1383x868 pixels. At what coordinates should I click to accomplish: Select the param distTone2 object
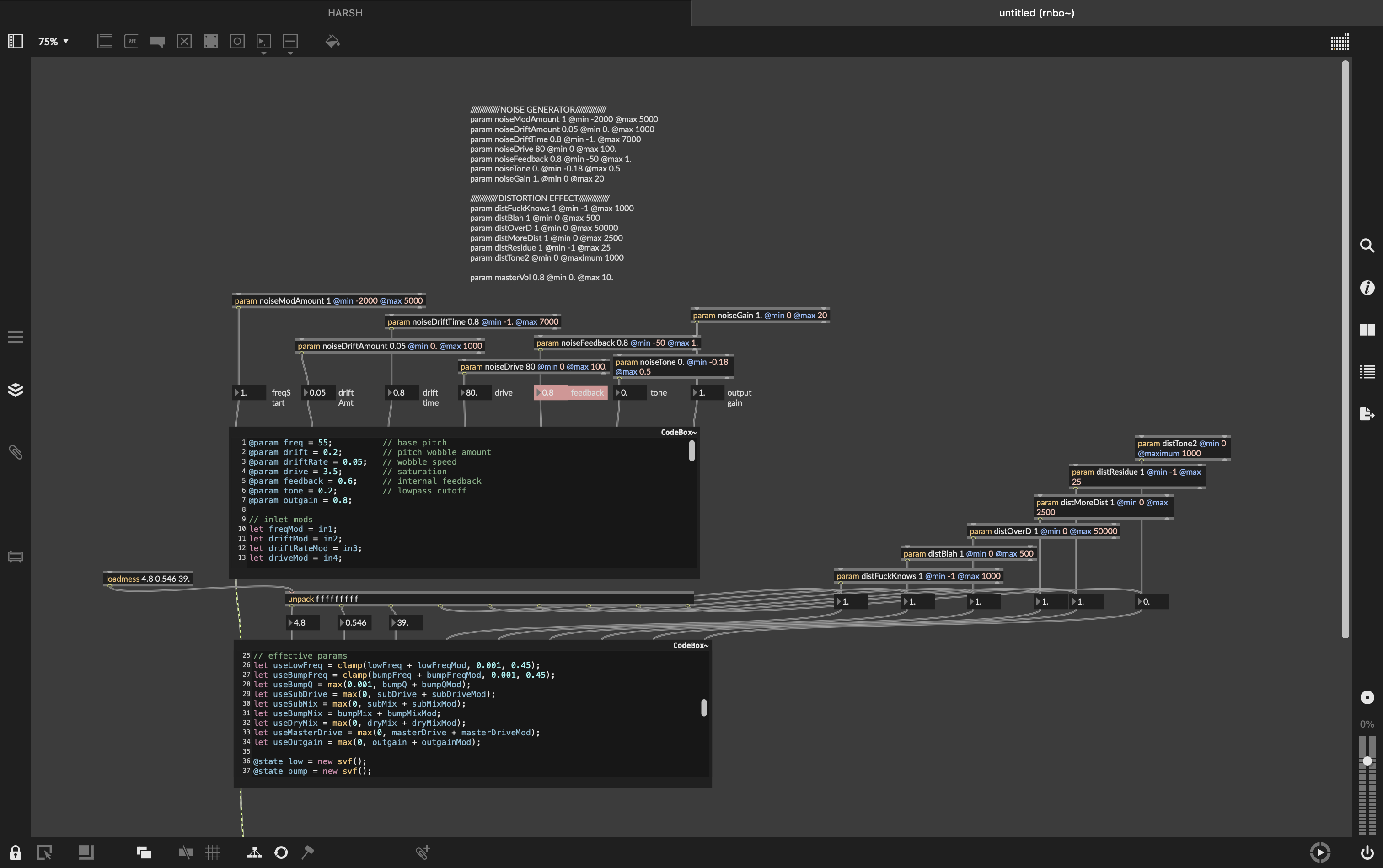tap(1183, 448)
